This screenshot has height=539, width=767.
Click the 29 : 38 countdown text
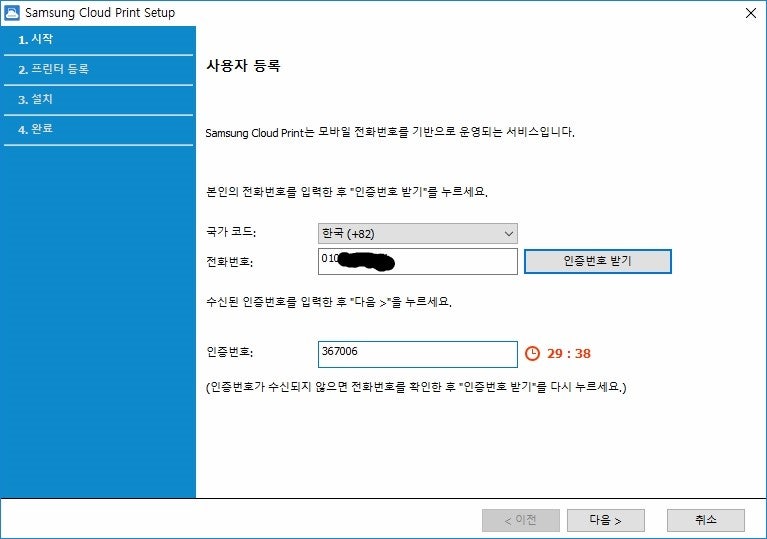point(568,354)
